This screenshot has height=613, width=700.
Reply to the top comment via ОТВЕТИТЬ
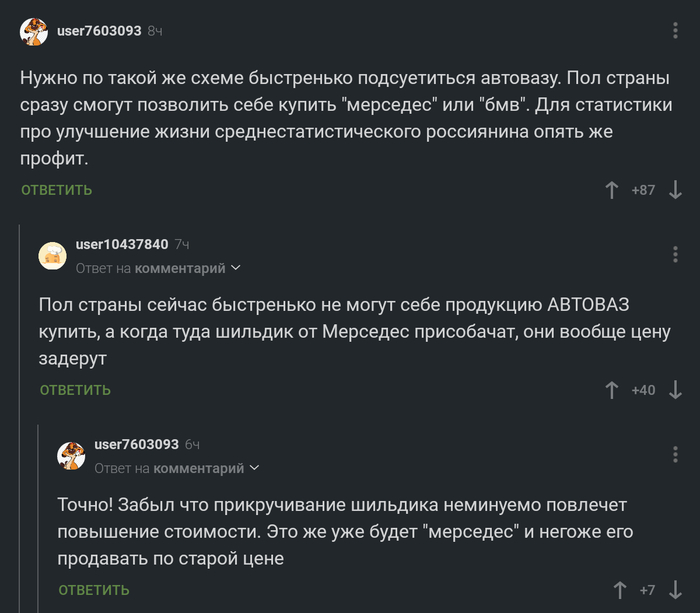(56, 190)
